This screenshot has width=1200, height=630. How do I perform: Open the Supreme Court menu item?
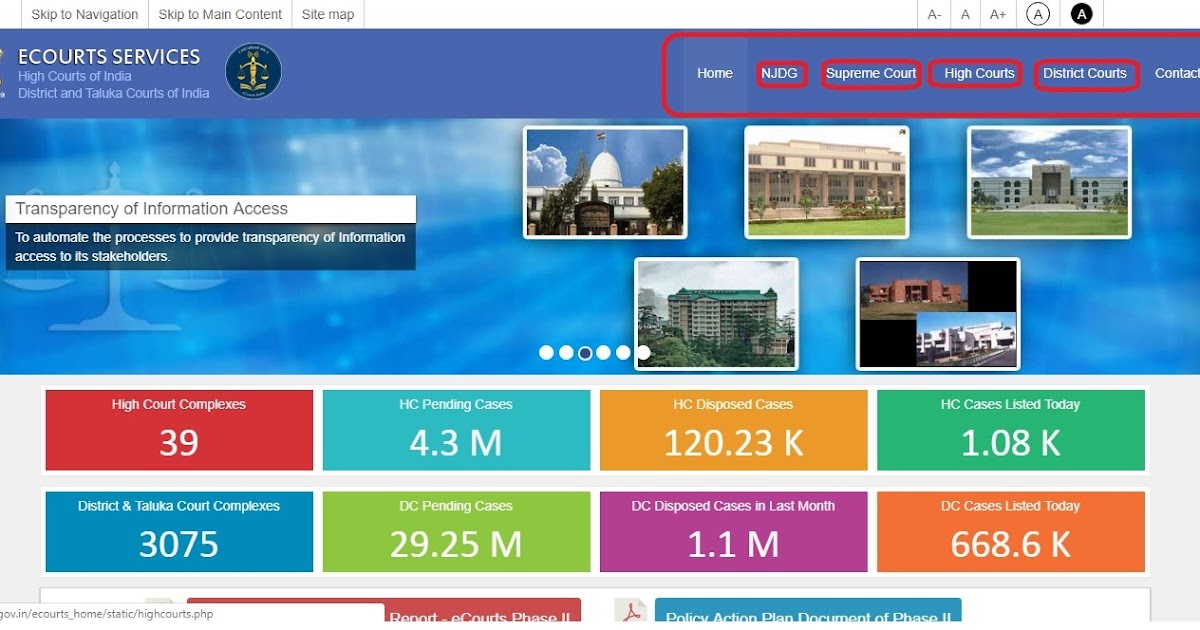pyautogui.click(x=871, y=73)
